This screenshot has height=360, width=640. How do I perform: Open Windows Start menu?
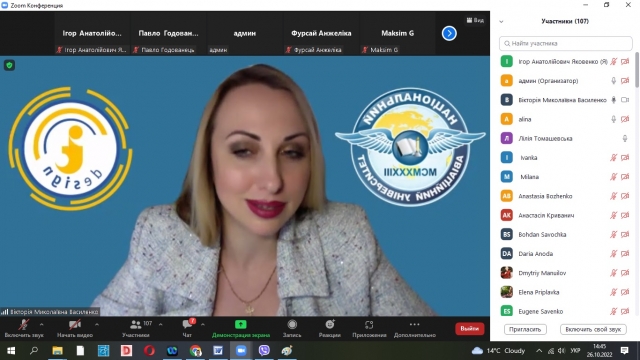(x=11, y=351)
